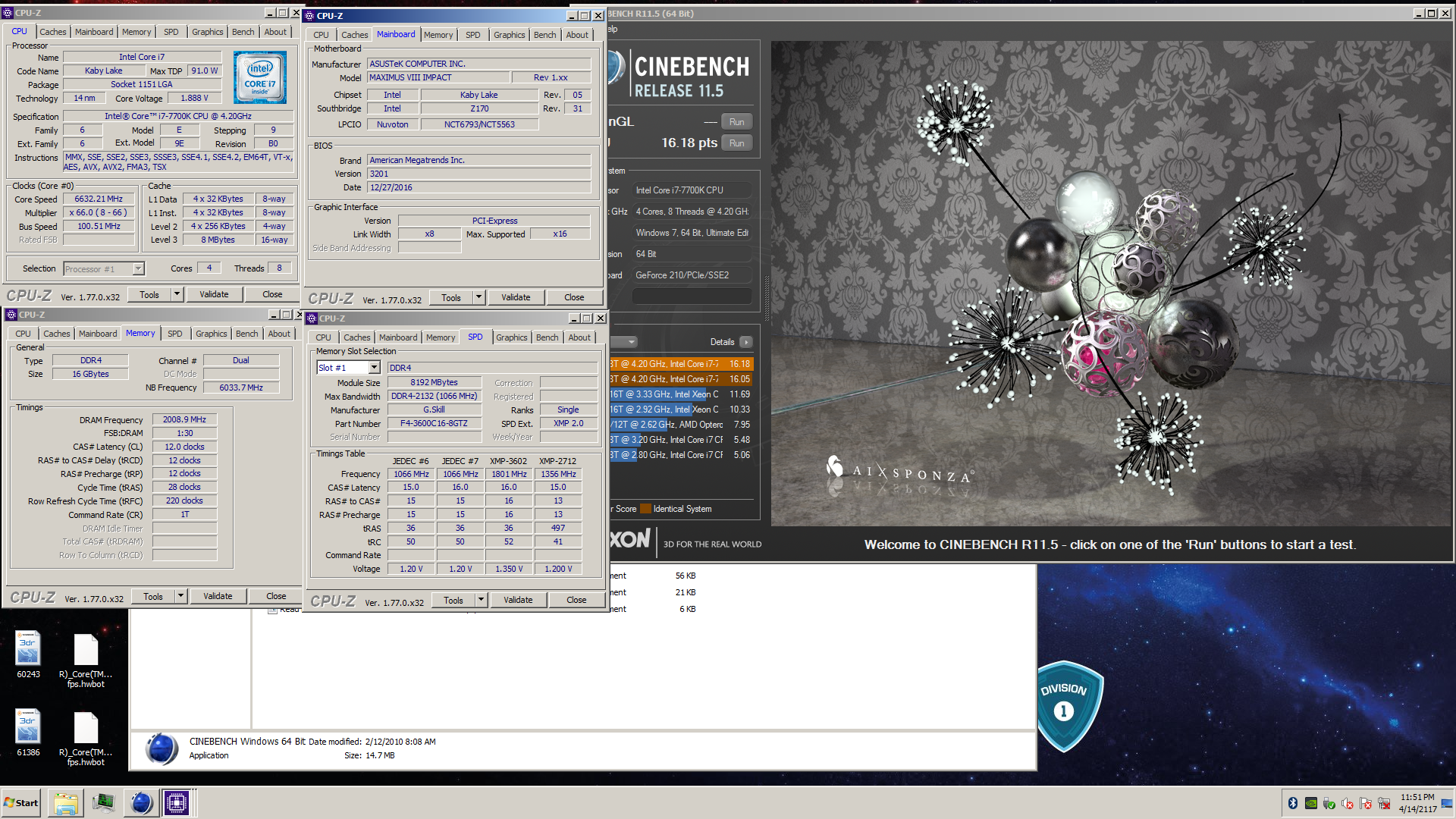The width and height of the screenshot is (1456, 819).
Task: Select the 16.18 ranking row in Cinebench
Action: [681, 364]
